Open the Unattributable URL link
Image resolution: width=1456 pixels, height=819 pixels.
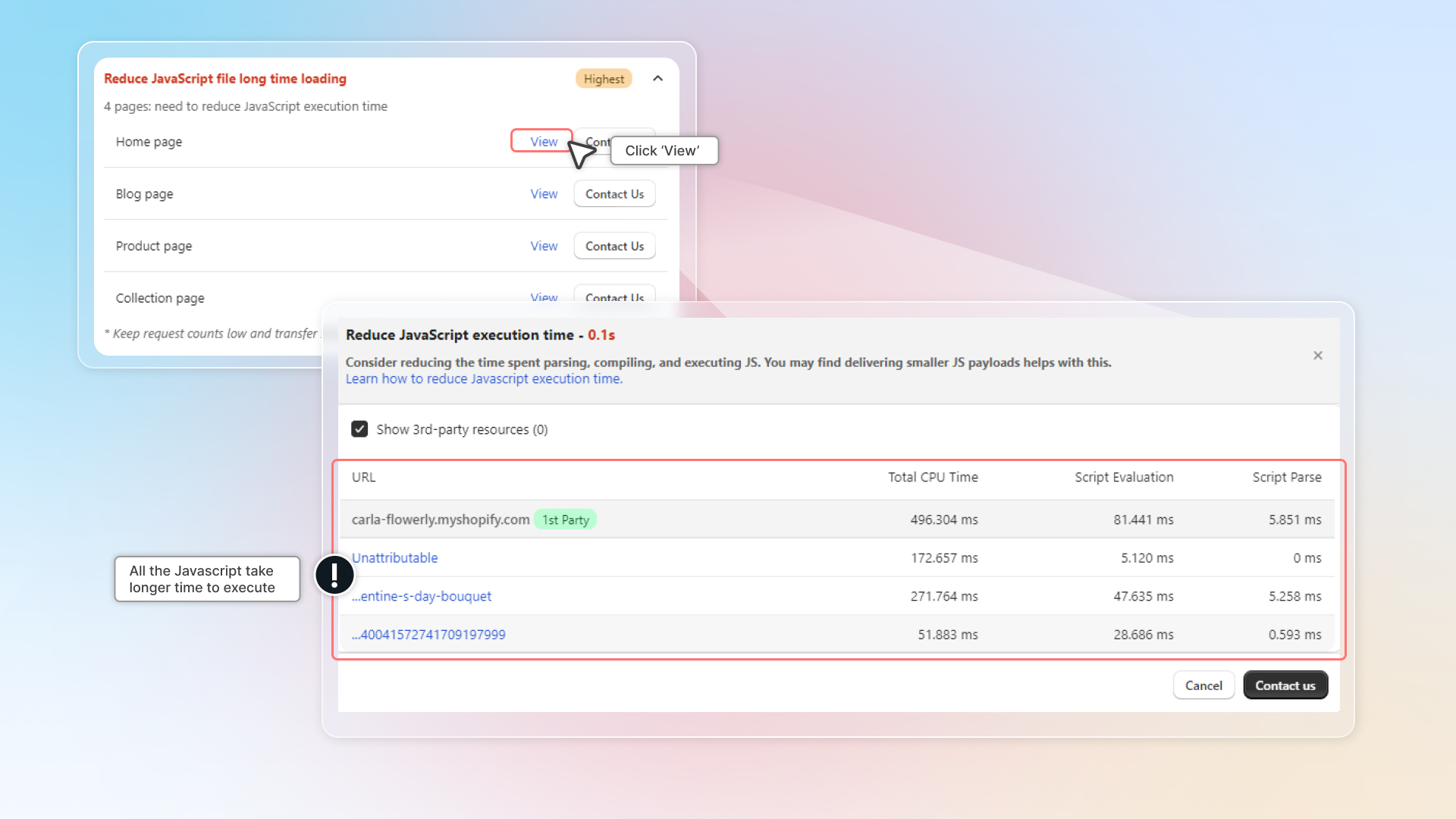coord(394,558)
